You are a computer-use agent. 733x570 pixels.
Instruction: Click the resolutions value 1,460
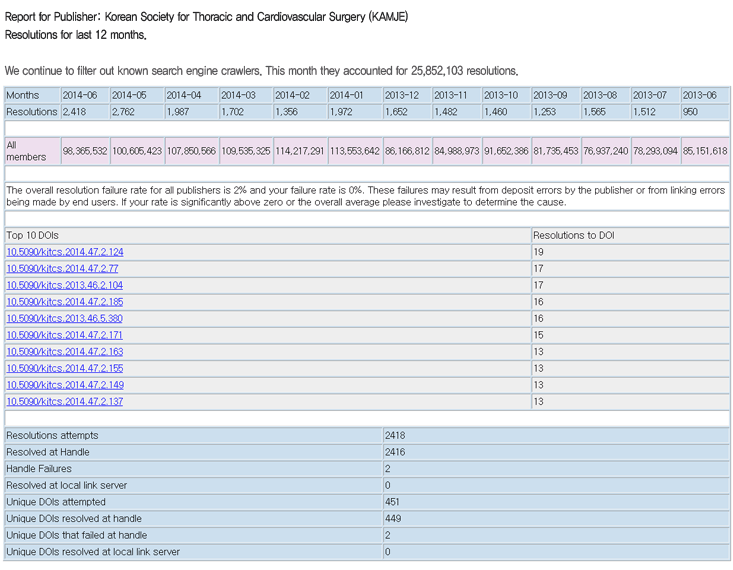496,112
